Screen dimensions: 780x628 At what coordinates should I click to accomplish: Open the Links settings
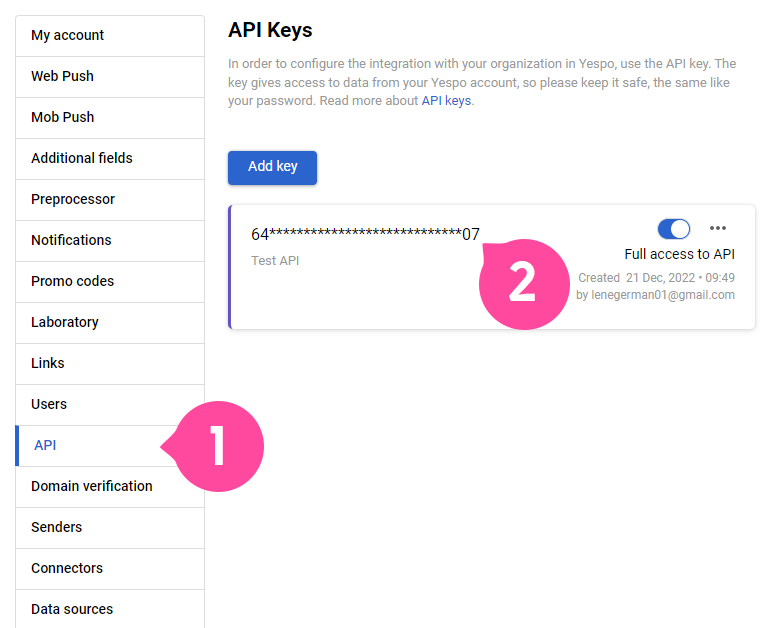coord(109,363)
